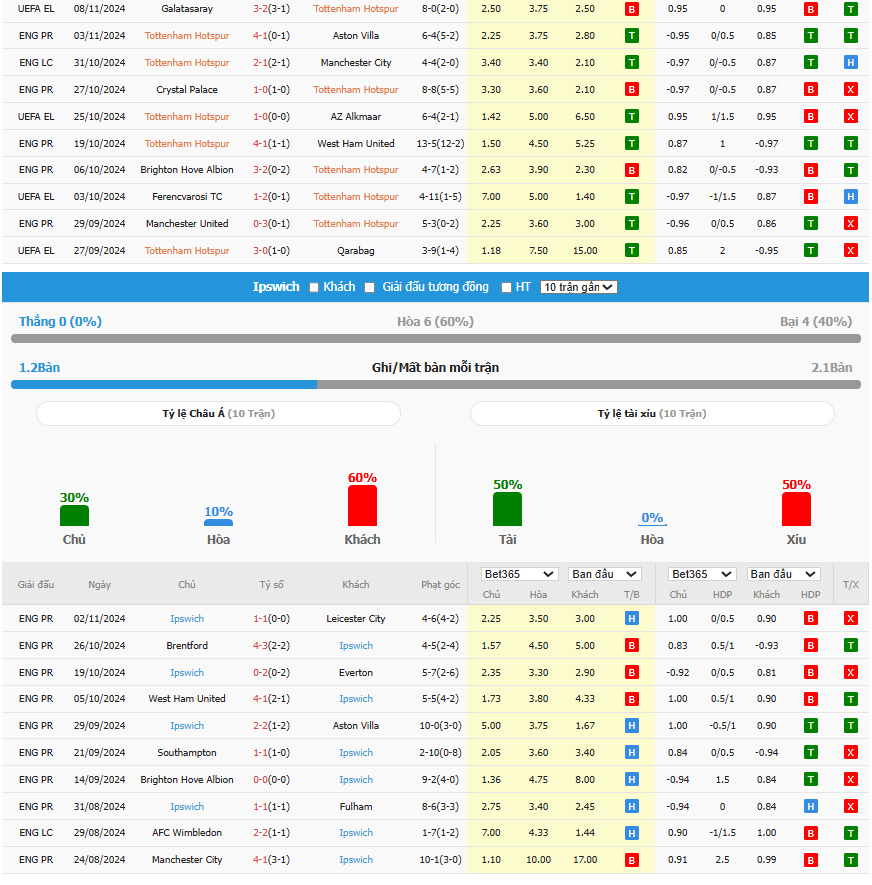Click the red 60% Khách chart bar

pyautogui.click(x=362, y=506)
